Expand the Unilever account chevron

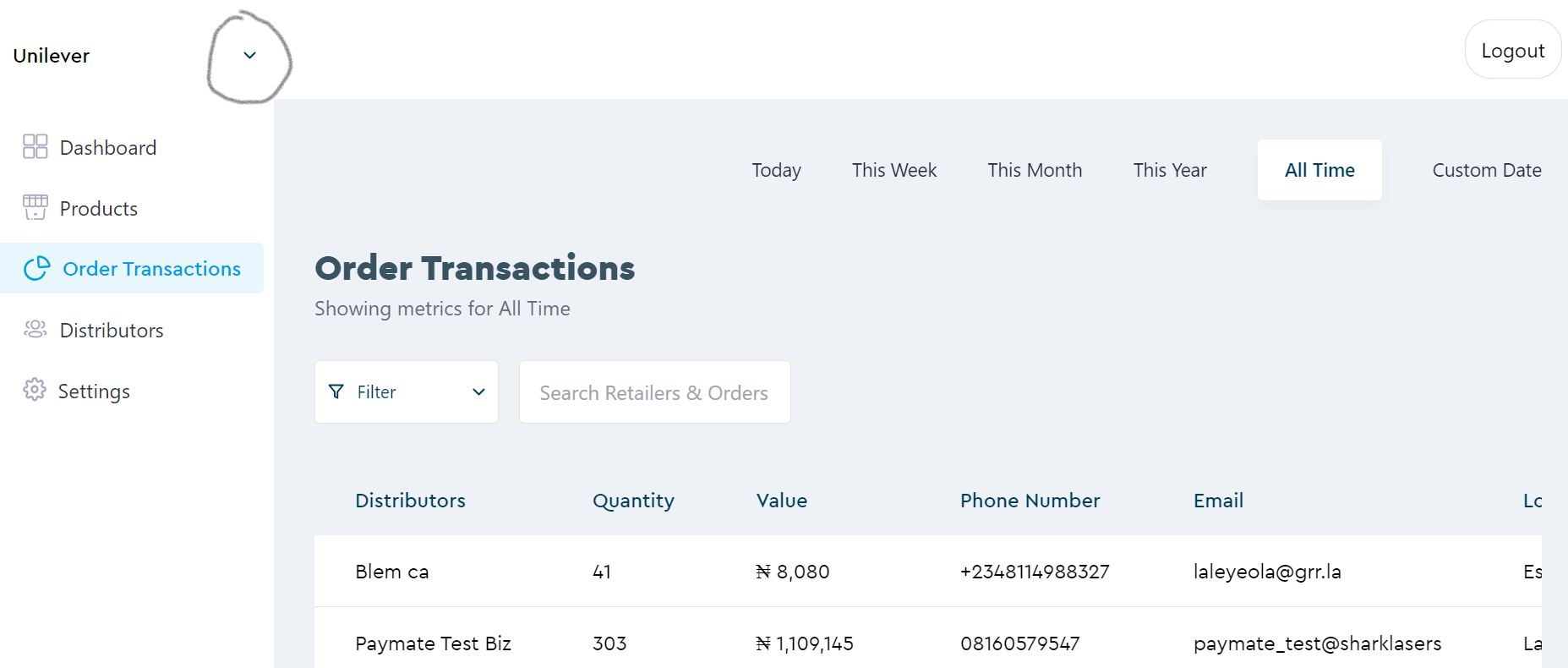(249, 56)
